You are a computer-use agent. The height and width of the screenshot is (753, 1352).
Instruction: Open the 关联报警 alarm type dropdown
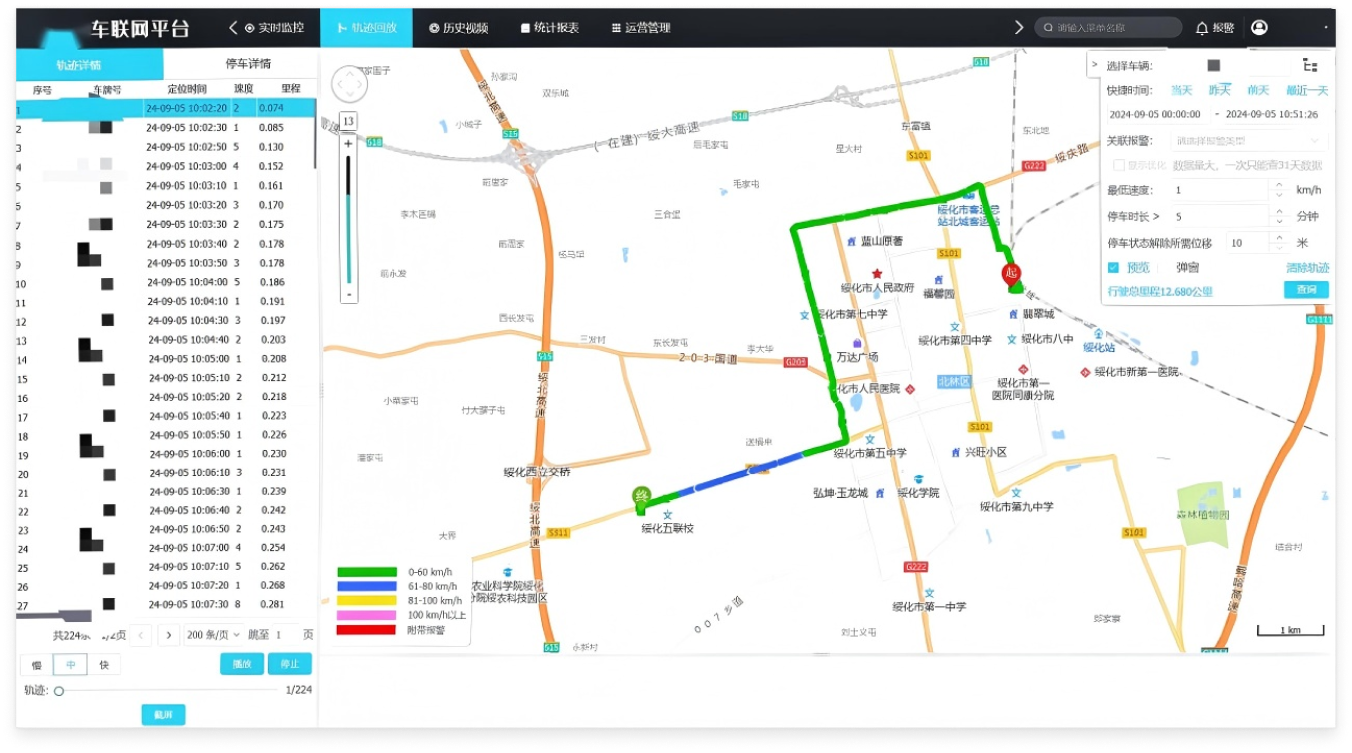[x=1248, y=141]
